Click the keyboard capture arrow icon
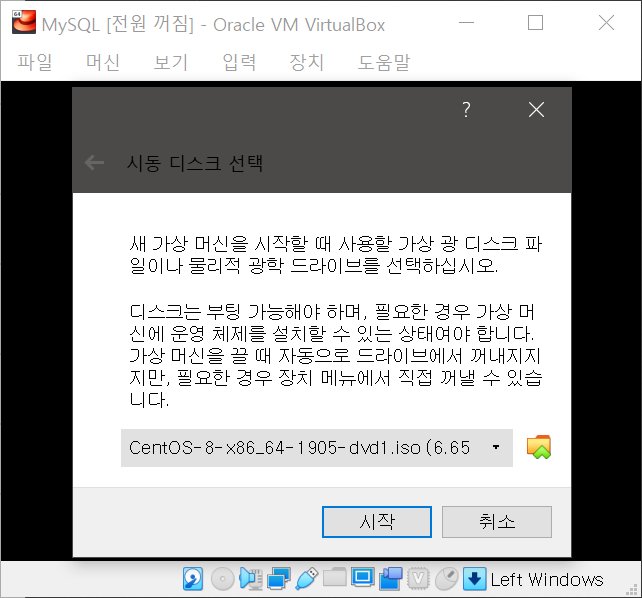The width and height of the screenshot is (642, 598). pyautogui.click(x=475, y=579)
